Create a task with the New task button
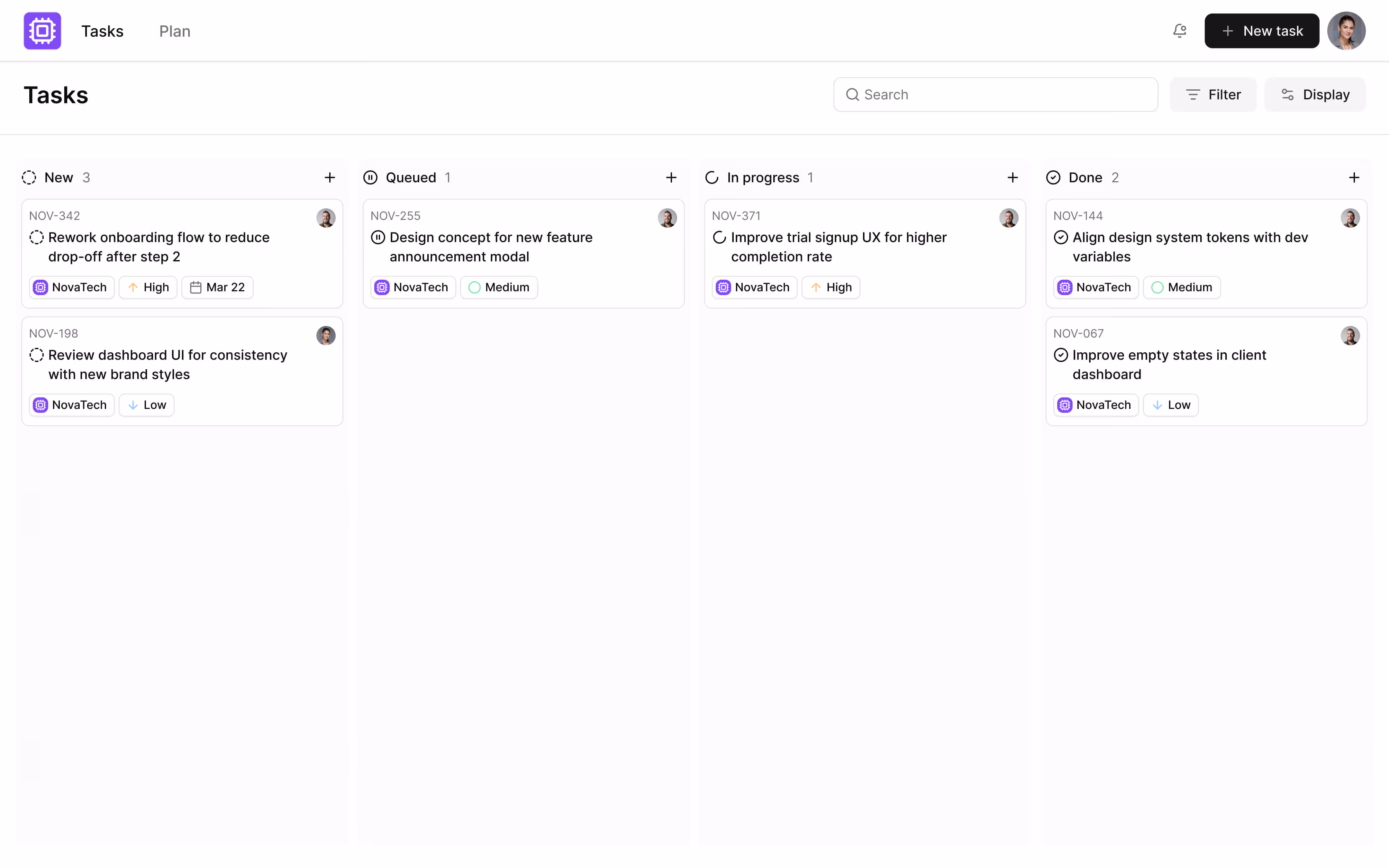 (x=1262, y=31)
